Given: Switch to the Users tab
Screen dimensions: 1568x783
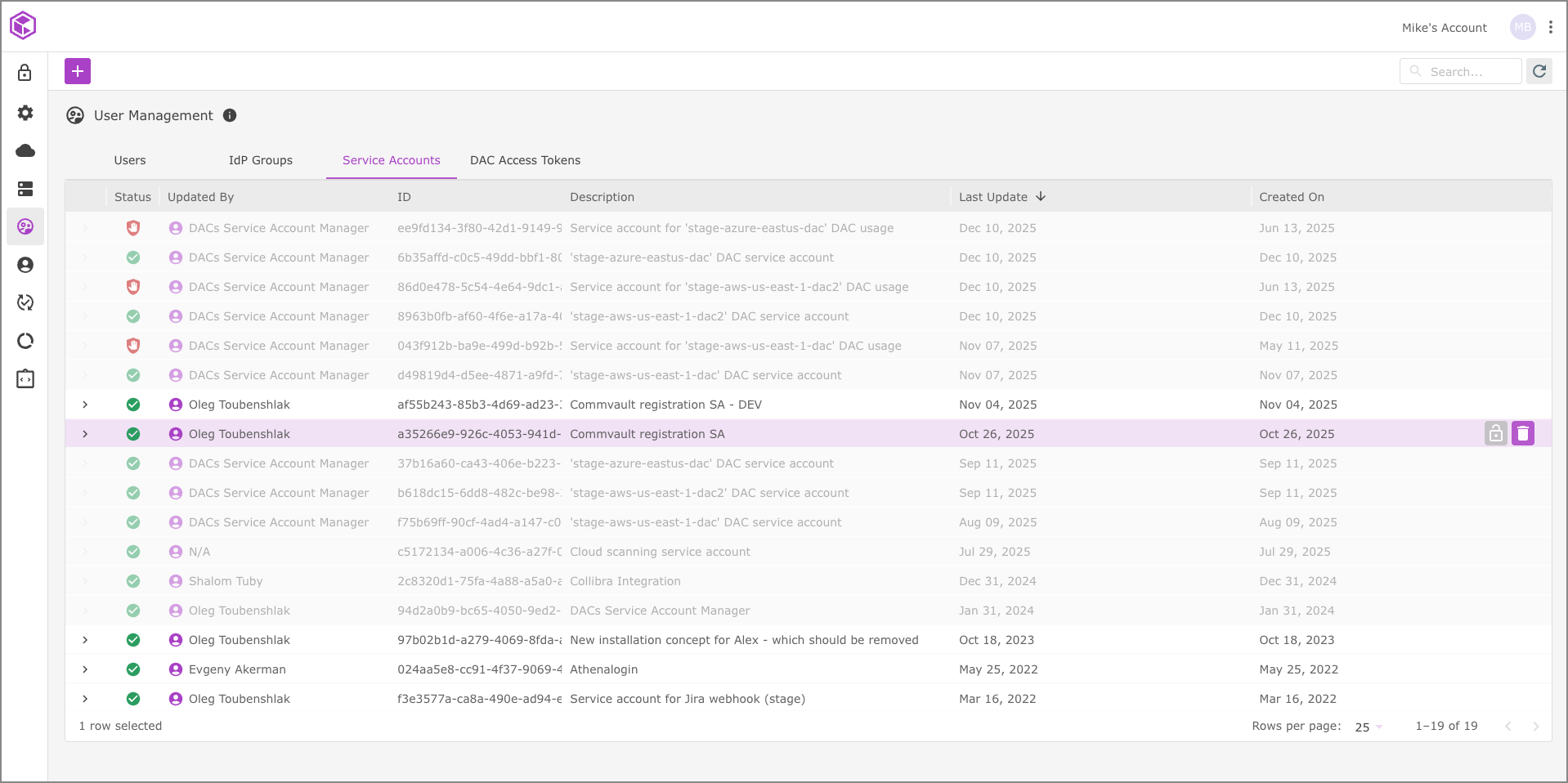Looking at the screenshot, I should point(130,160).
